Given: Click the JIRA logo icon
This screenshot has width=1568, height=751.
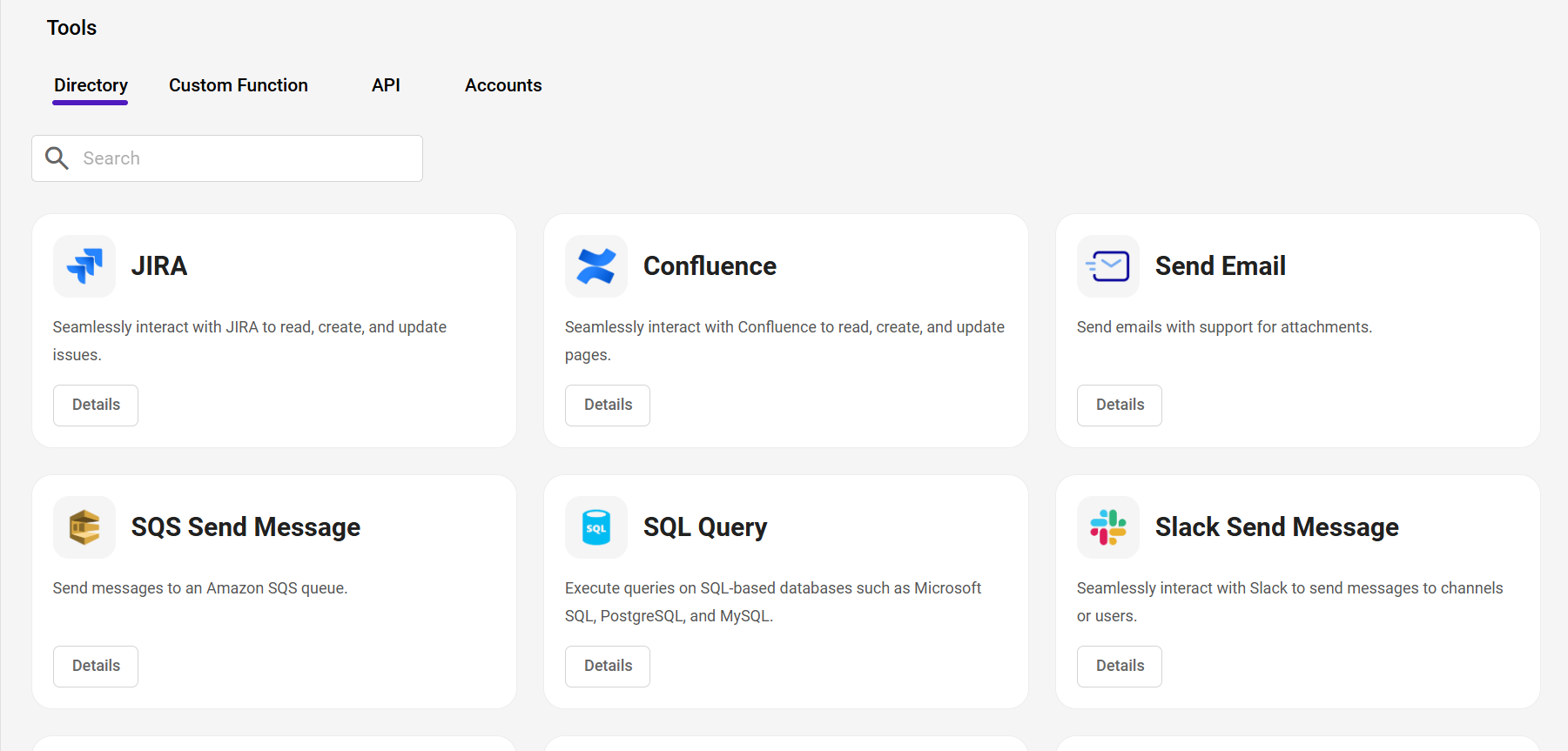Looking at the screenshot, I should [x=84, y=266].
